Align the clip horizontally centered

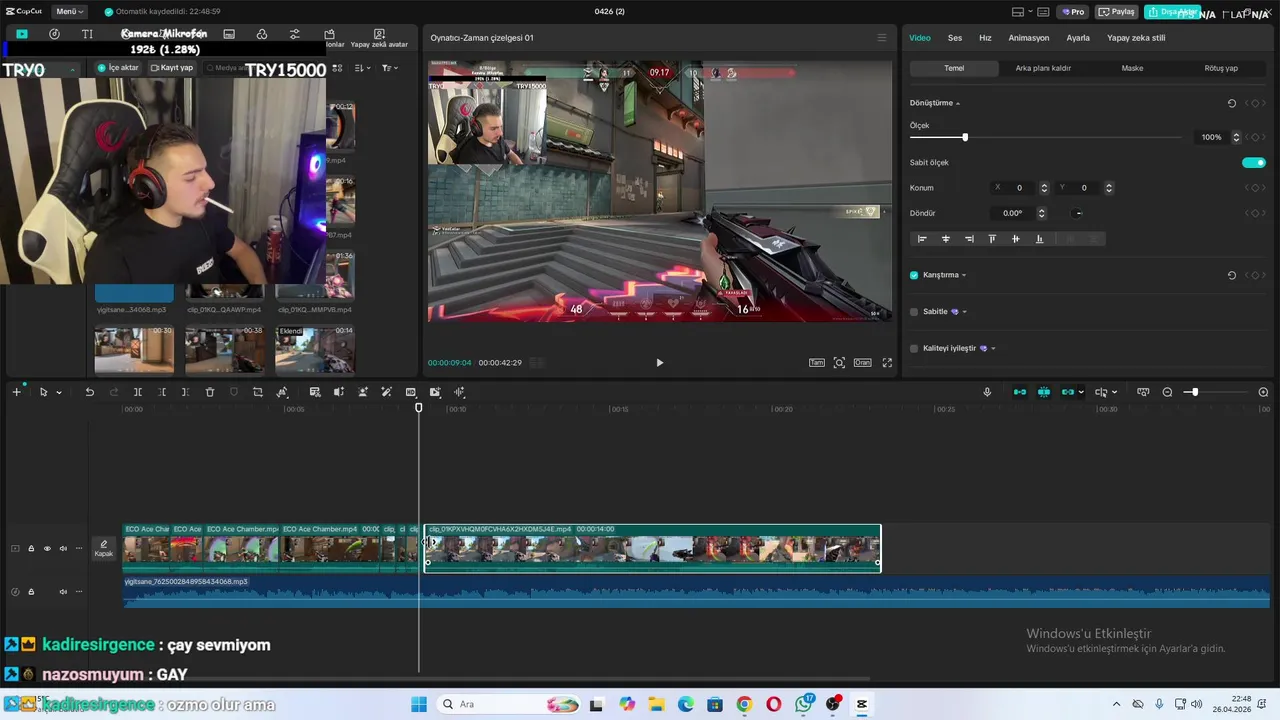pyautogui.click(x=946, y=239)
